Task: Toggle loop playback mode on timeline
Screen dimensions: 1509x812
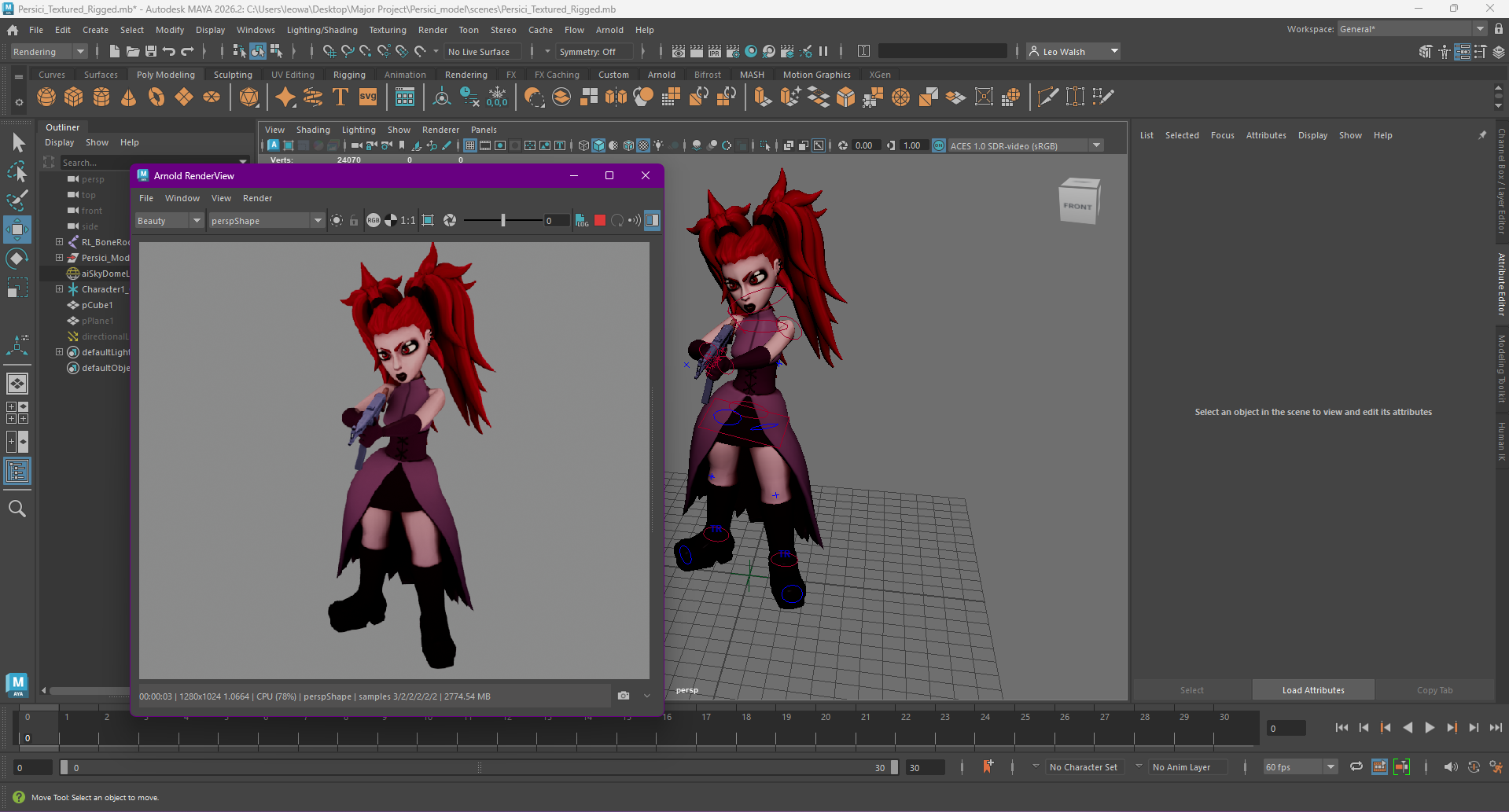Action: [1356, 767]
